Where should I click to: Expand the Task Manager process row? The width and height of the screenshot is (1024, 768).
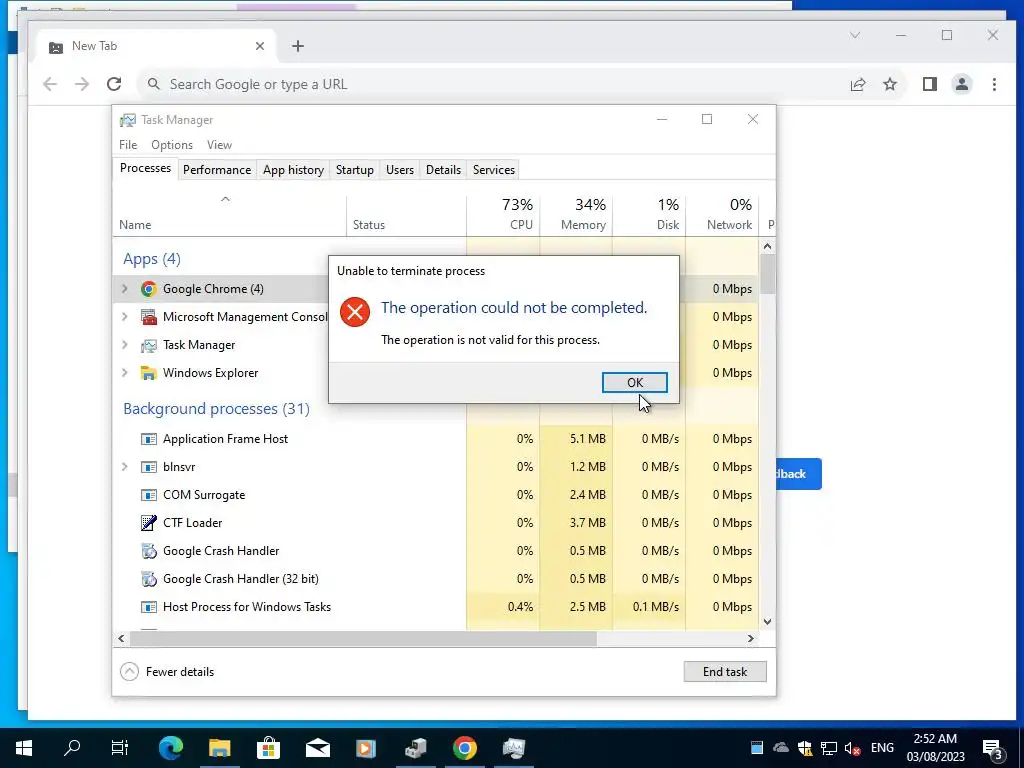125,345
